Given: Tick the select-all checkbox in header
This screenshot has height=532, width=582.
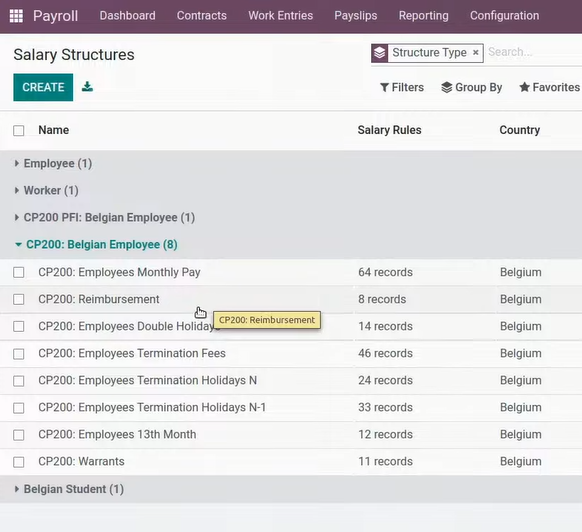Looking at the screenshot, I should [19, 130].
